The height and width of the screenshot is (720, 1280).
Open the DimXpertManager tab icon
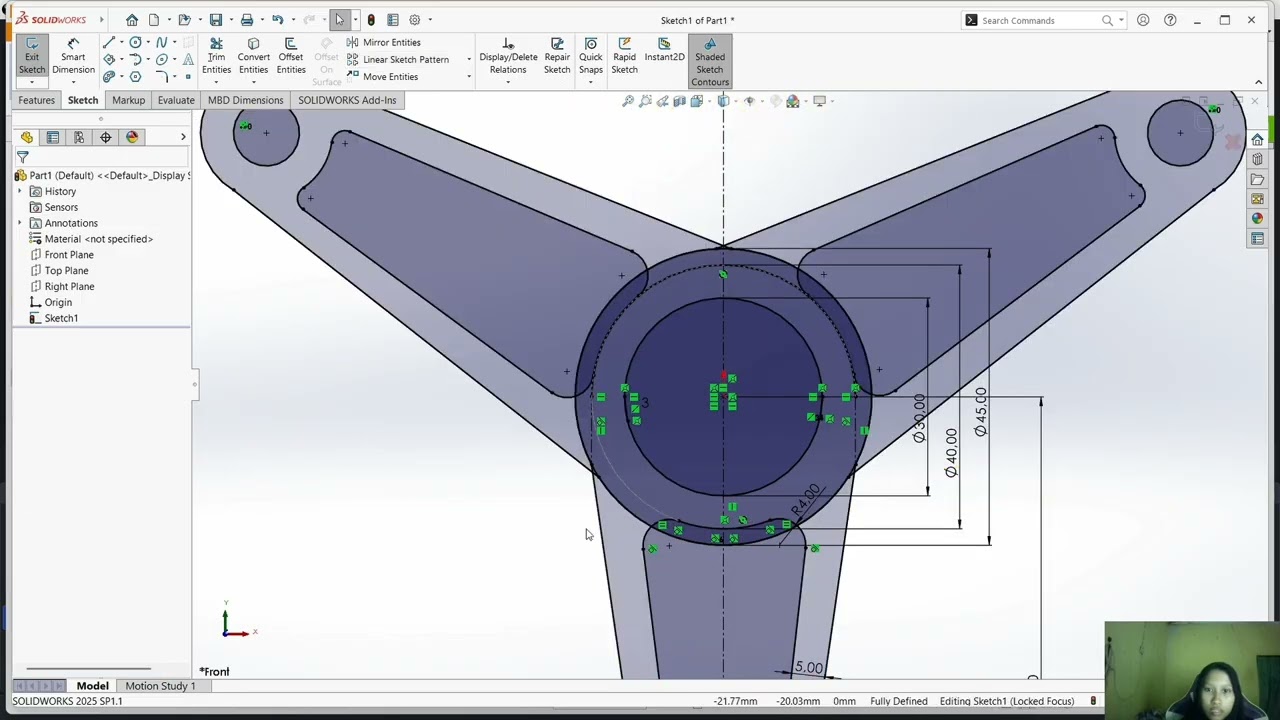[x=105, y=137]
